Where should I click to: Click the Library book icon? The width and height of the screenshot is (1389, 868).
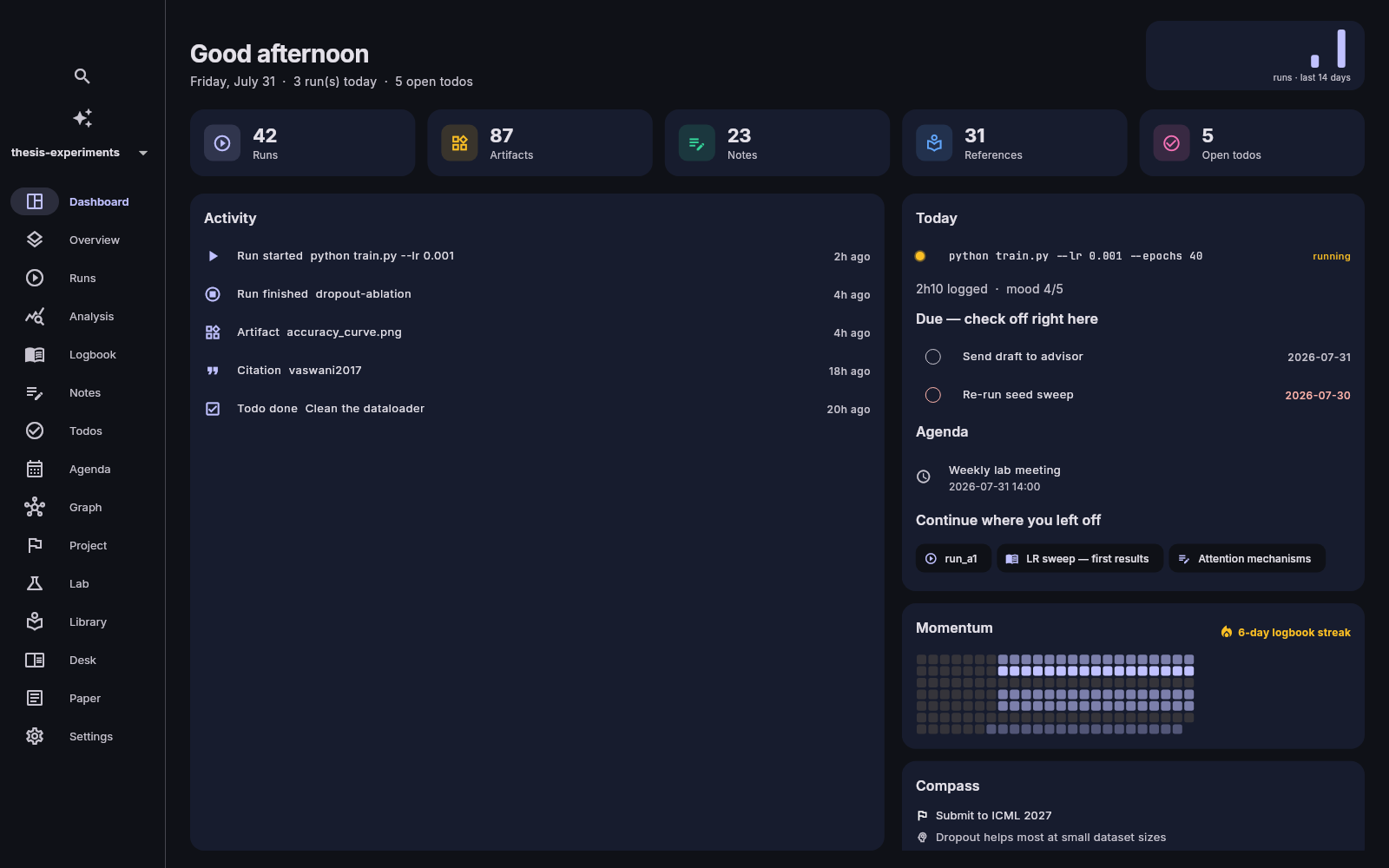click(x=35, y=621)
